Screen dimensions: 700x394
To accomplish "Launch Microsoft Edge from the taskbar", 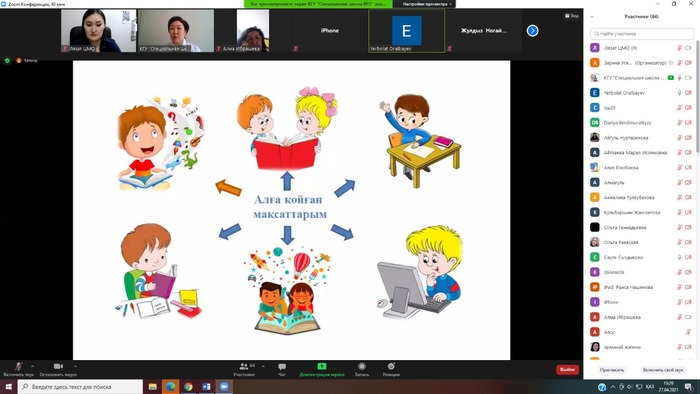I will 171,386.
